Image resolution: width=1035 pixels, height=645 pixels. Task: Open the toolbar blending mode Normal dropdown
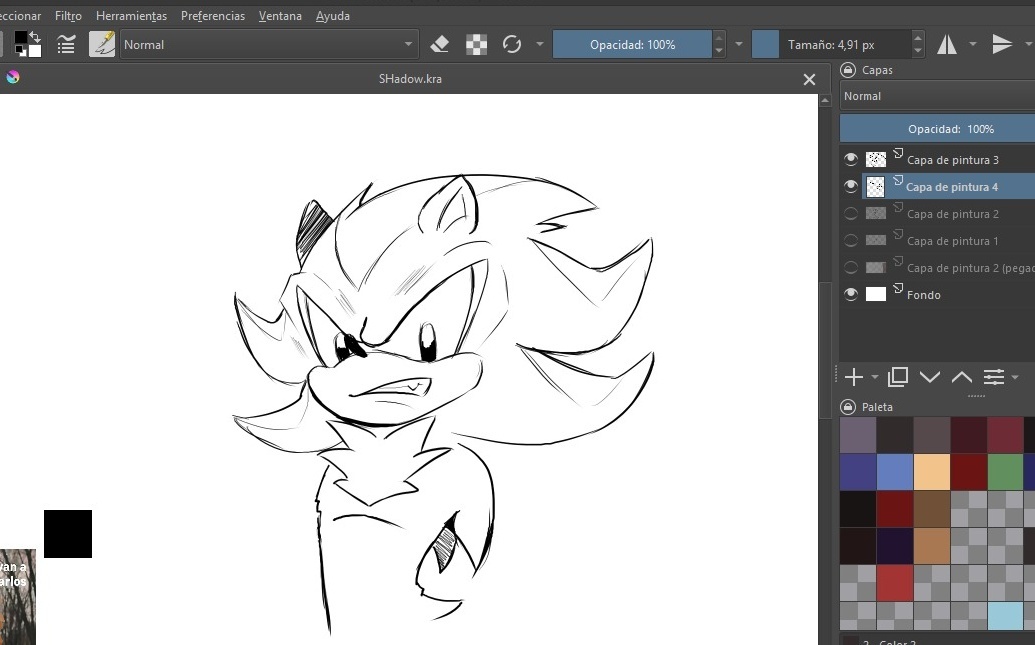269,44
